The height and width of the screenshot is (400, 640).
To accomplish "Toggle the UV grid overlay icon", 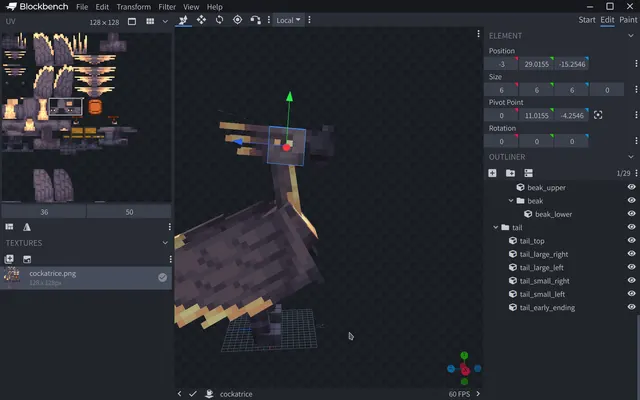I will click(150, 22).
